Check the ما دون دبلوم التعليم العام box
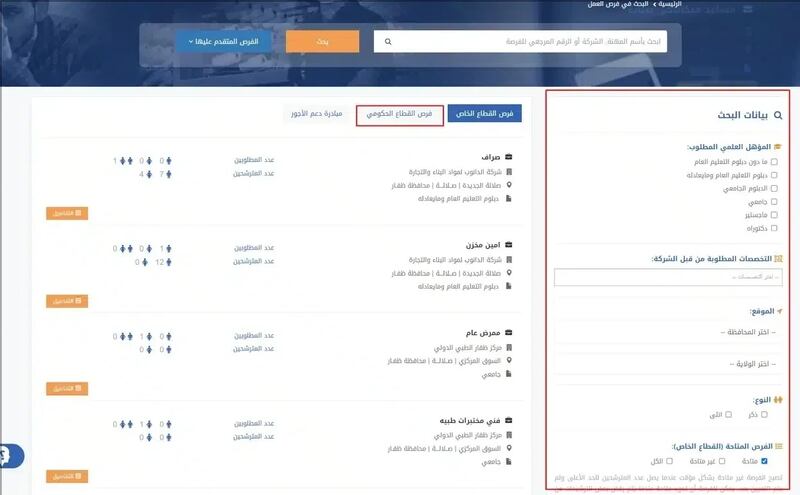 (774, 162)
